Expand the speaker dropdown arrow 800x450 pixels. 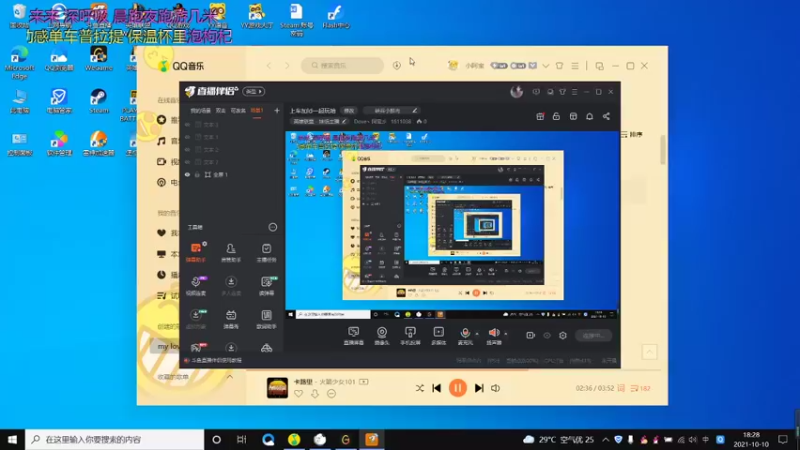506,334
